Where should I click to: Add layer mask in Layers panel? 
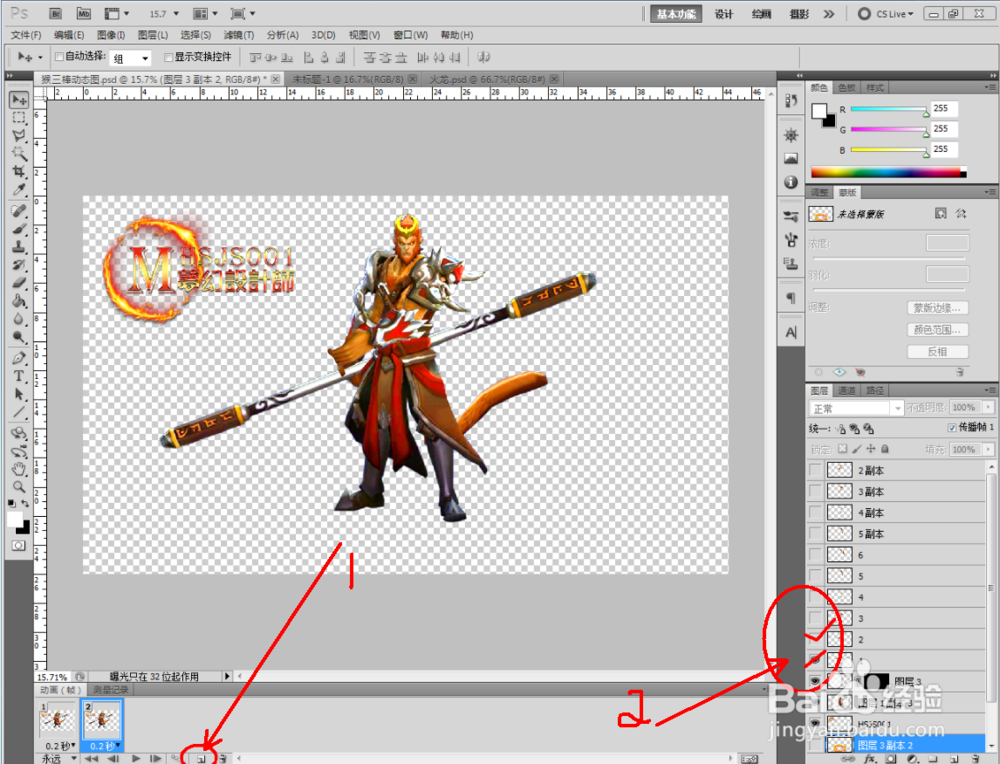pyautogui.click(x=891, y=759)
